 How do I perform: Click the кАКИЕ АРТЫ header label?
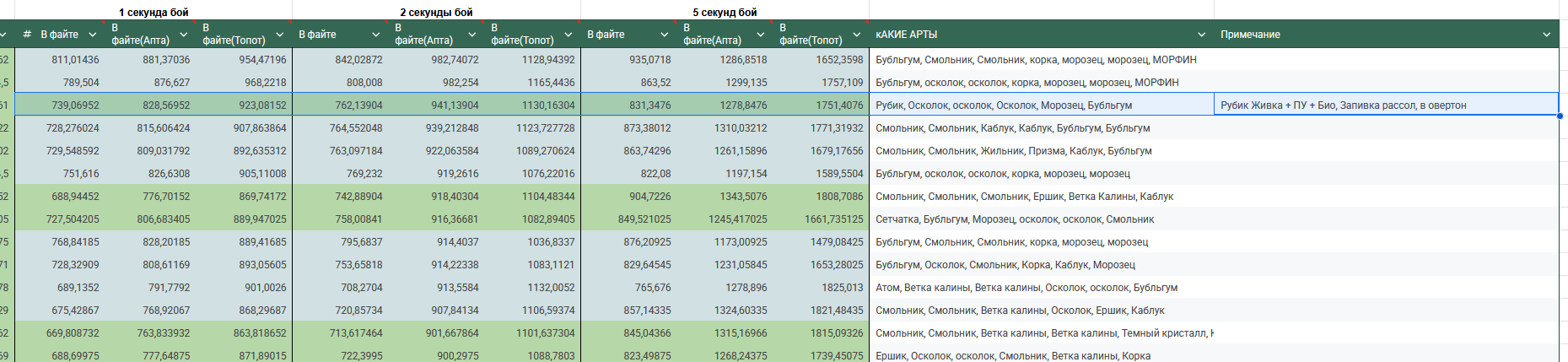[906, 35]
